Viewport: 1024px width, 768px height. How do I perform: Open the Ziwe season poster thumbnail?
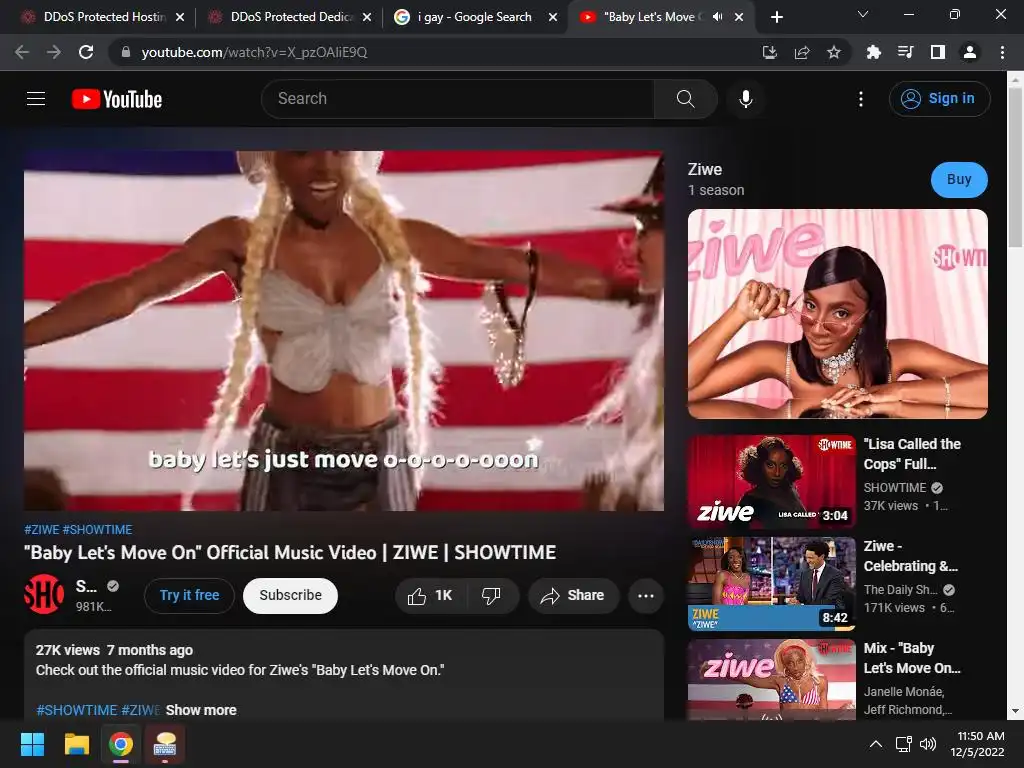point(837,313)
